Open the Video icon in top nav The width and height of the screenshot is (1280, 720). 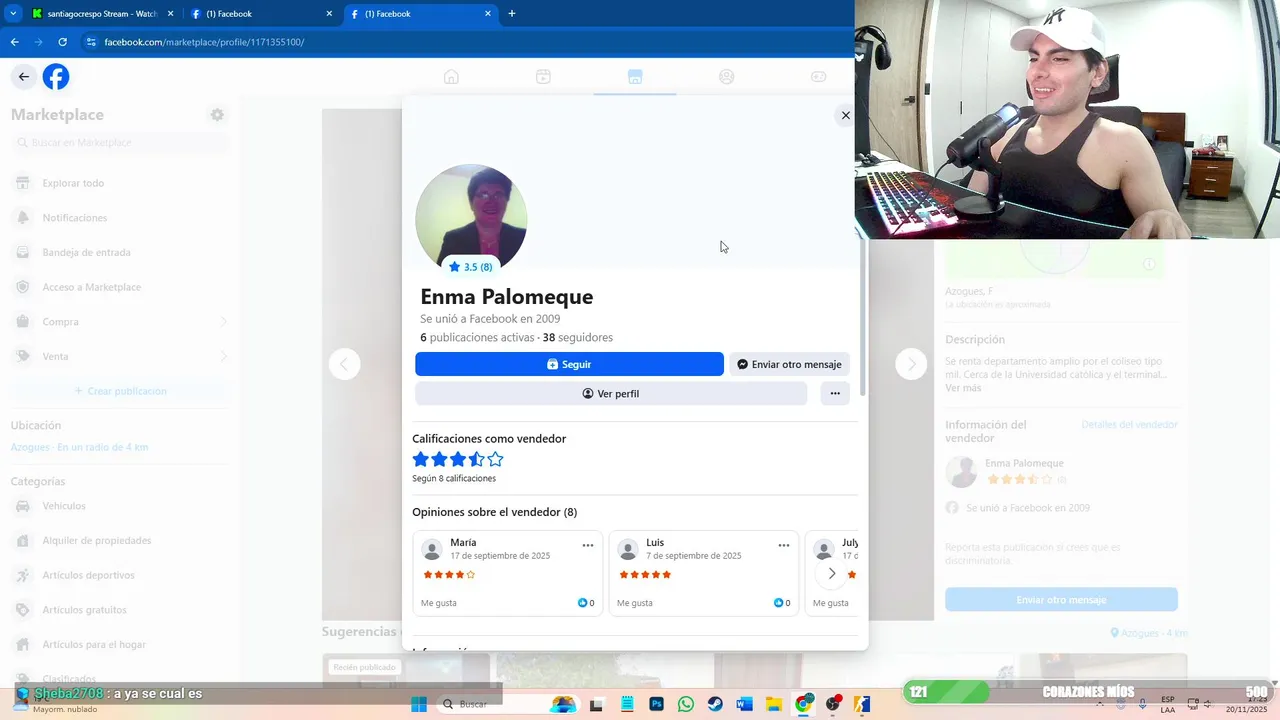(543, 77)
